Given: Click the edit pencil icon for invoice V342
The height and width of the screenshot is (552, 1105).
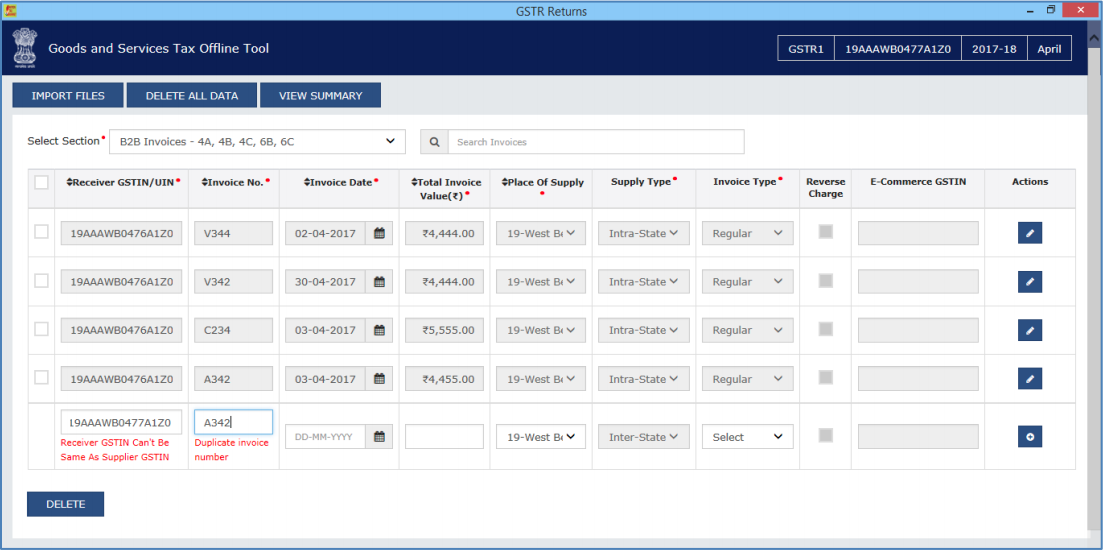Looking at the screenshot, I should [x=1030, y=281].
